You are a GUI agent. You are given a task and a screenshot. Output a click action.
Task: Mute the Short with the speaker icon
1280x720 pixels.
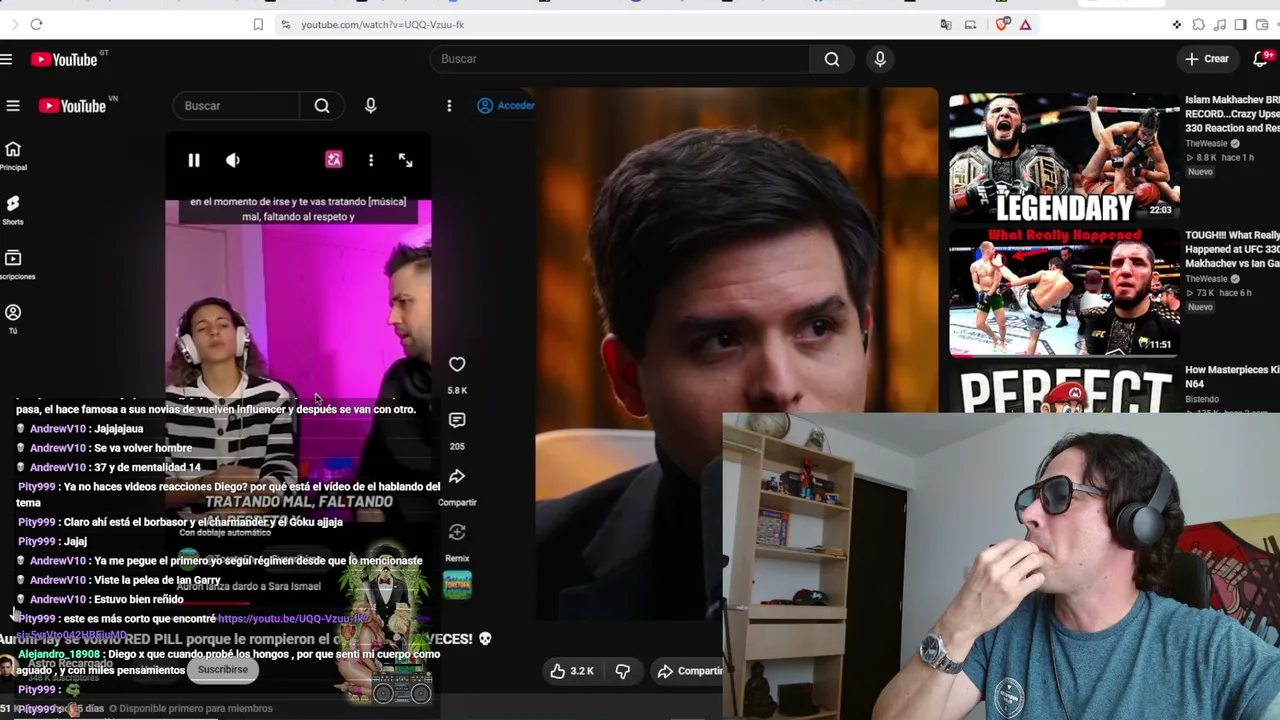(233, 160)
